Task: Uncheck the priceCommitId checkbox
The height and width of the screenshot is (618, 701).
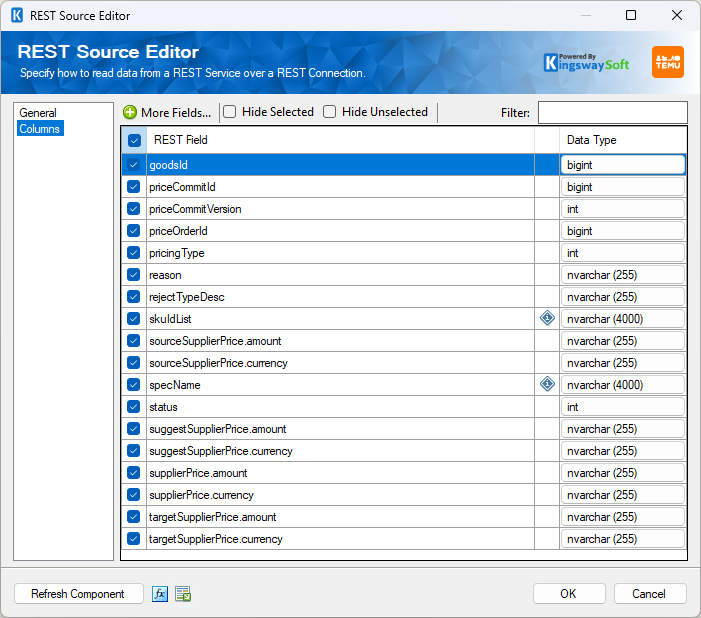Action: pos(133,186)
